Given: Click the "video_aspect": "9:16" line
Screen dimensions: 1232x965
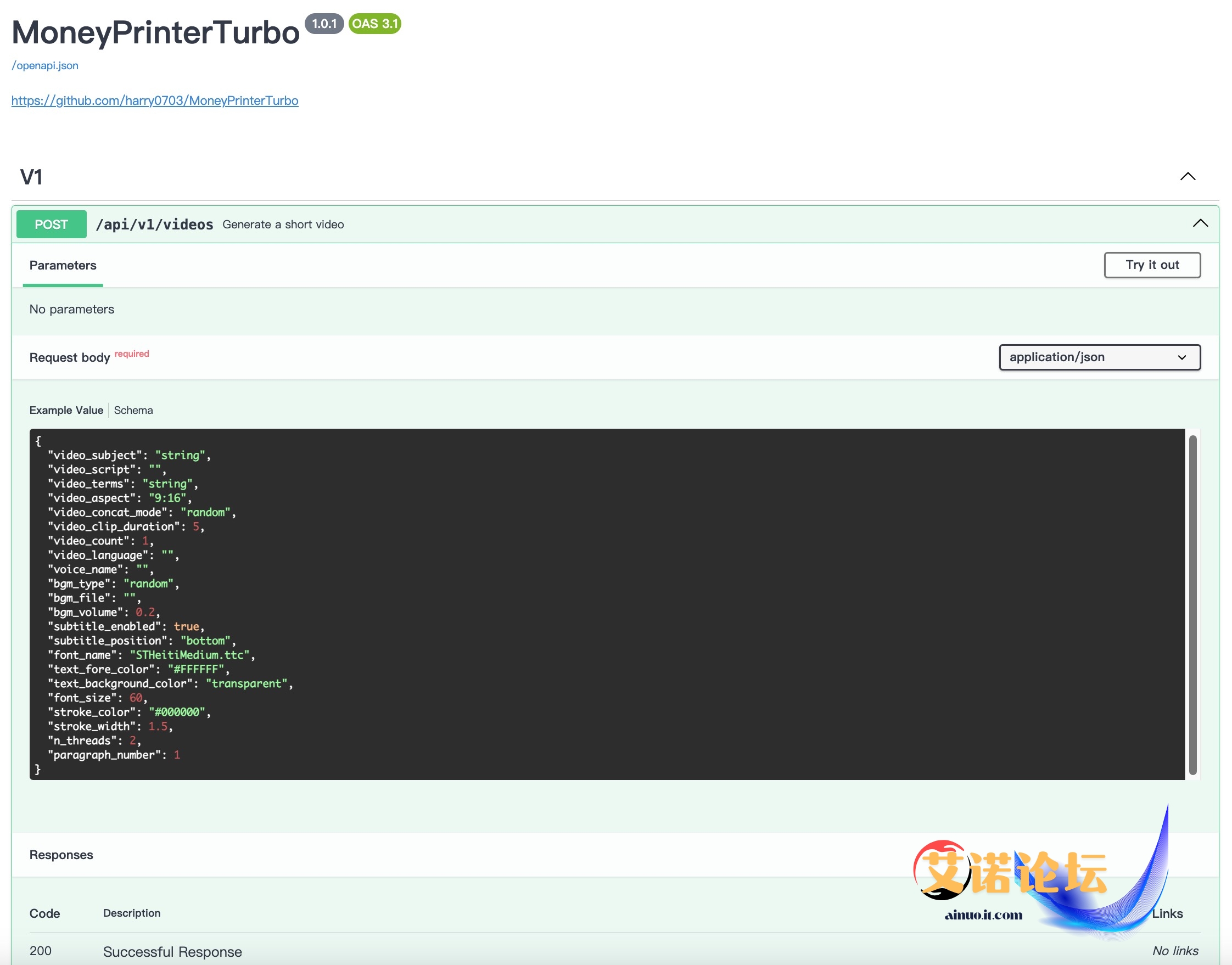Looking at the screenshot, I should tap(120, 498).
